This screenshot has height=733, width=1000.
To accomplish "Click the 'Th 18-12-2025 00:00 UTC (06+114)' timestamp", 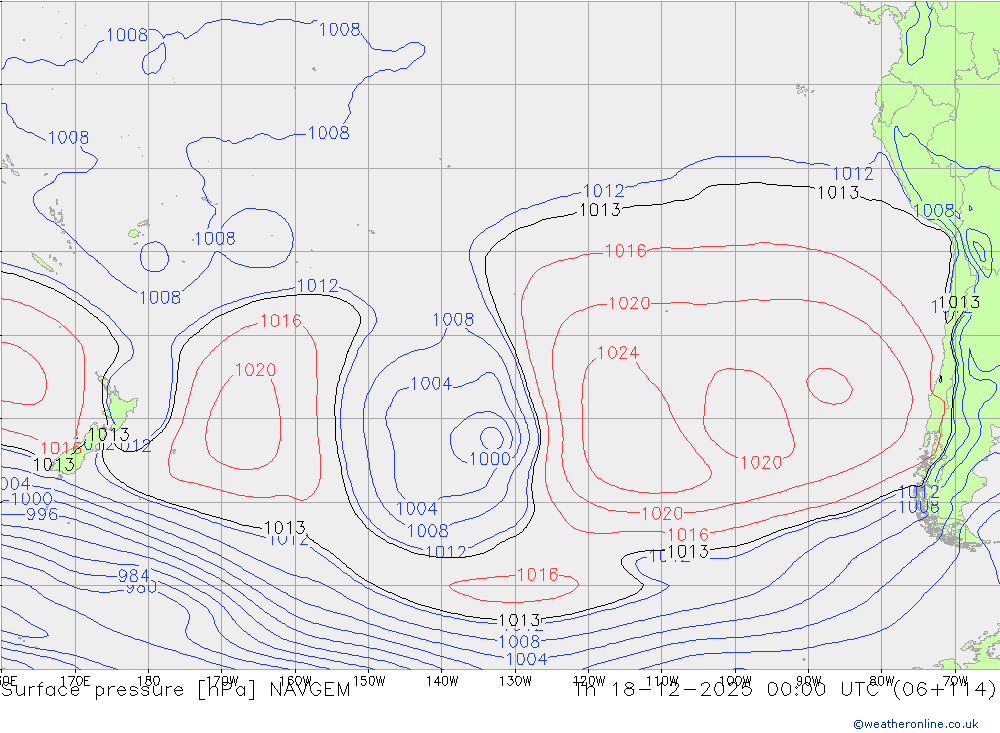I will click(786, 690).
